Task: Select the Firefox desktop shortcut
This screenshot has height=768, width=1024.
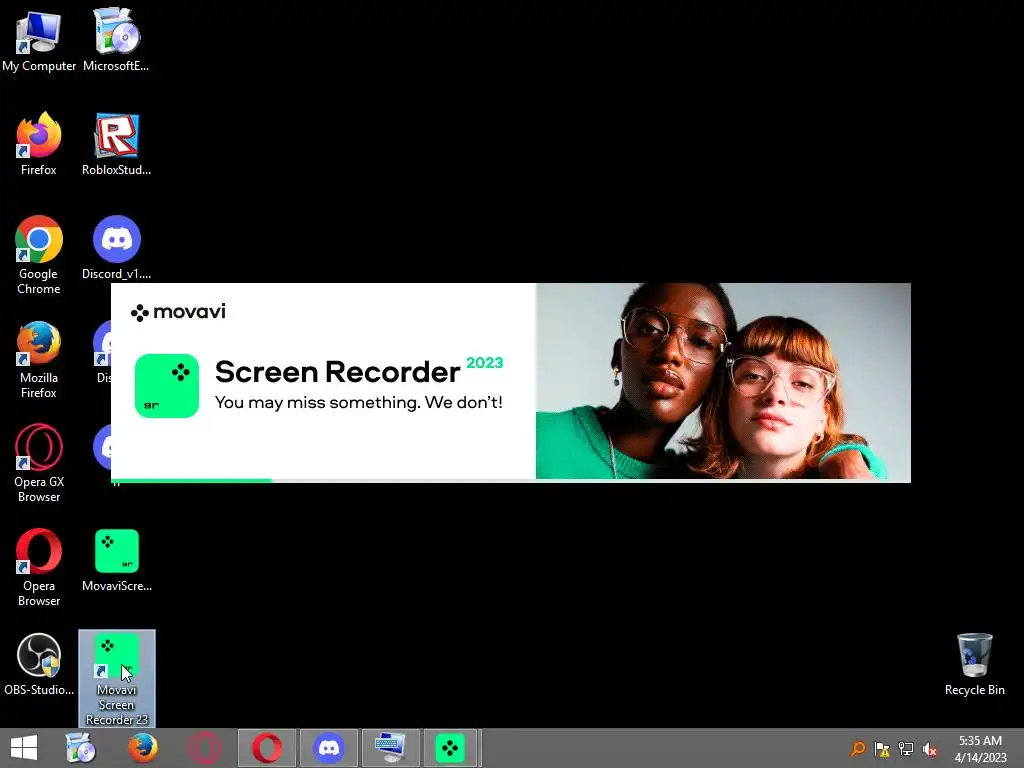Action: point(39,144)
